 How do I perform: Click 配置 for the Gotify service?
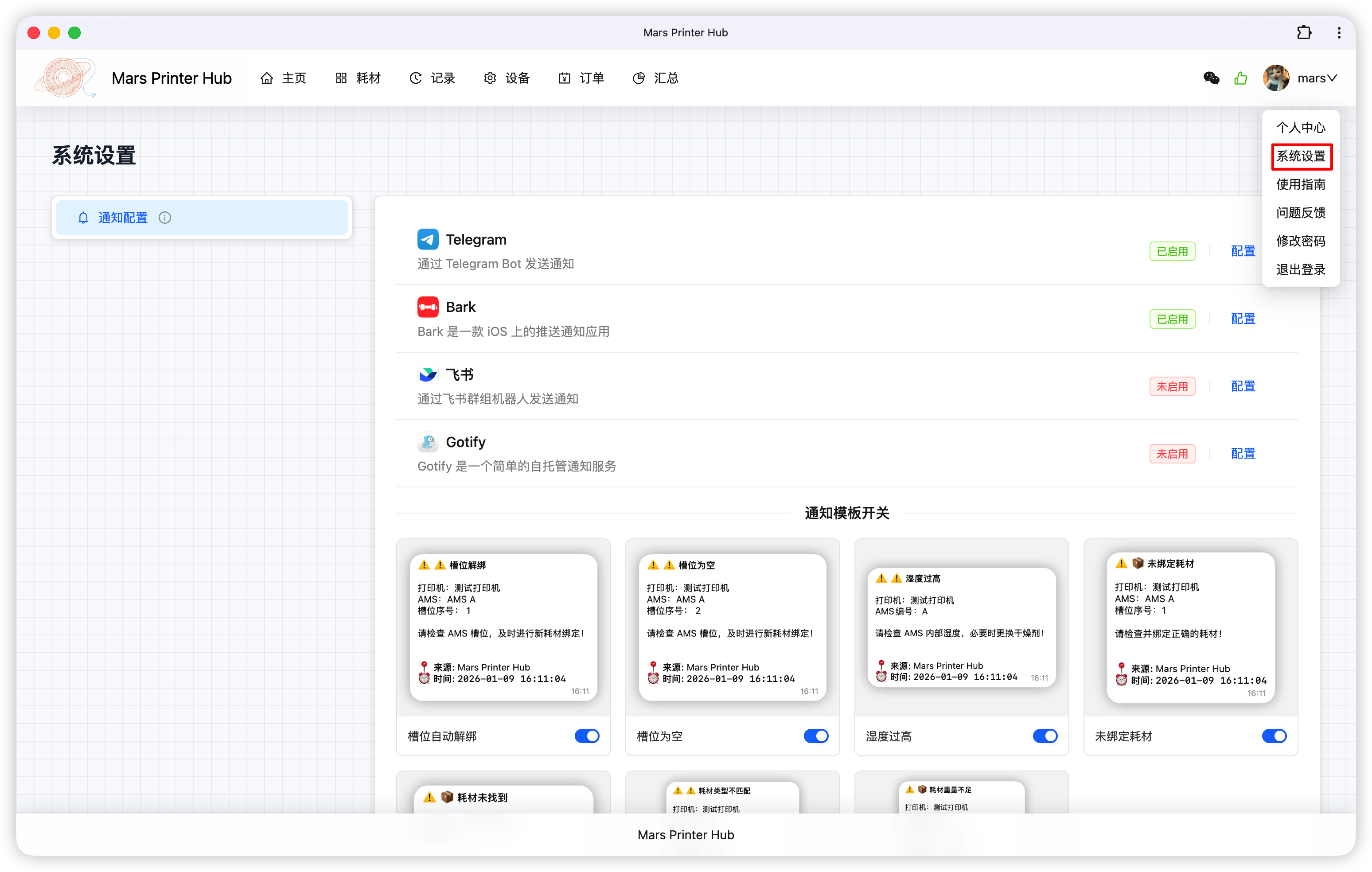coord(1243,453)
